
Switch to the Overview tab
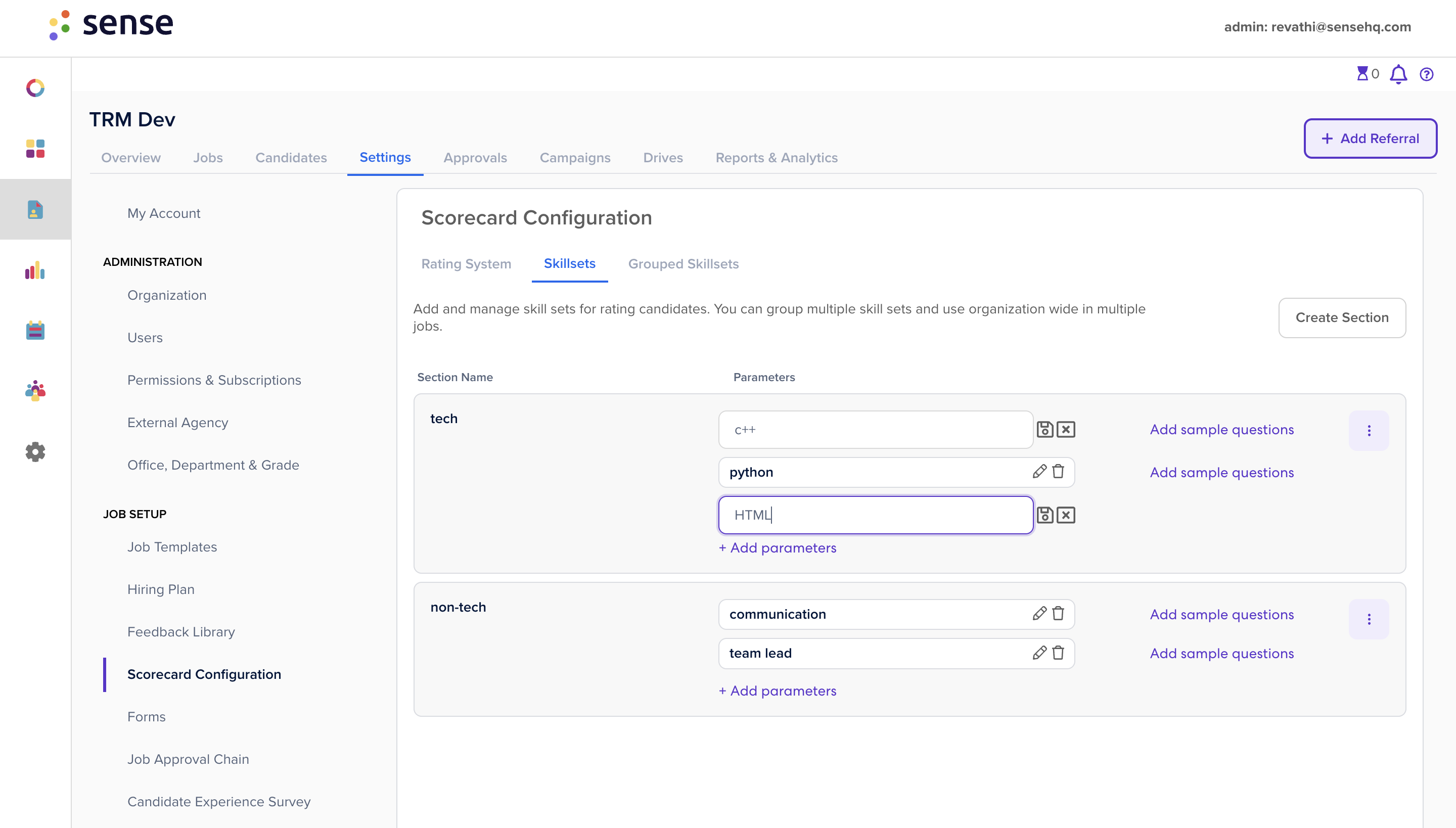pyautogui.click(x=131, y=158)
